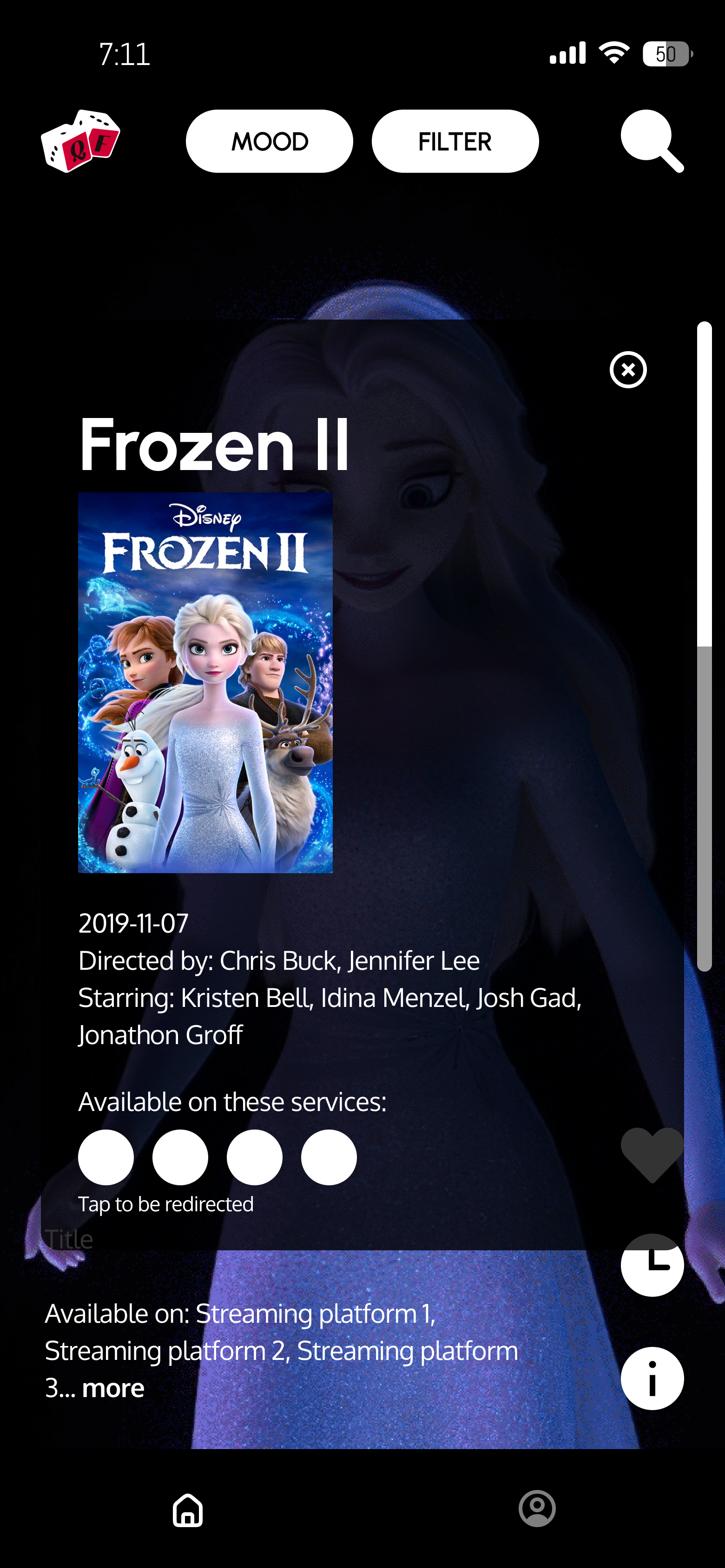Tap the fourth streaming service circle
Screen dimensions: 725x1568
click(329, 1157)
